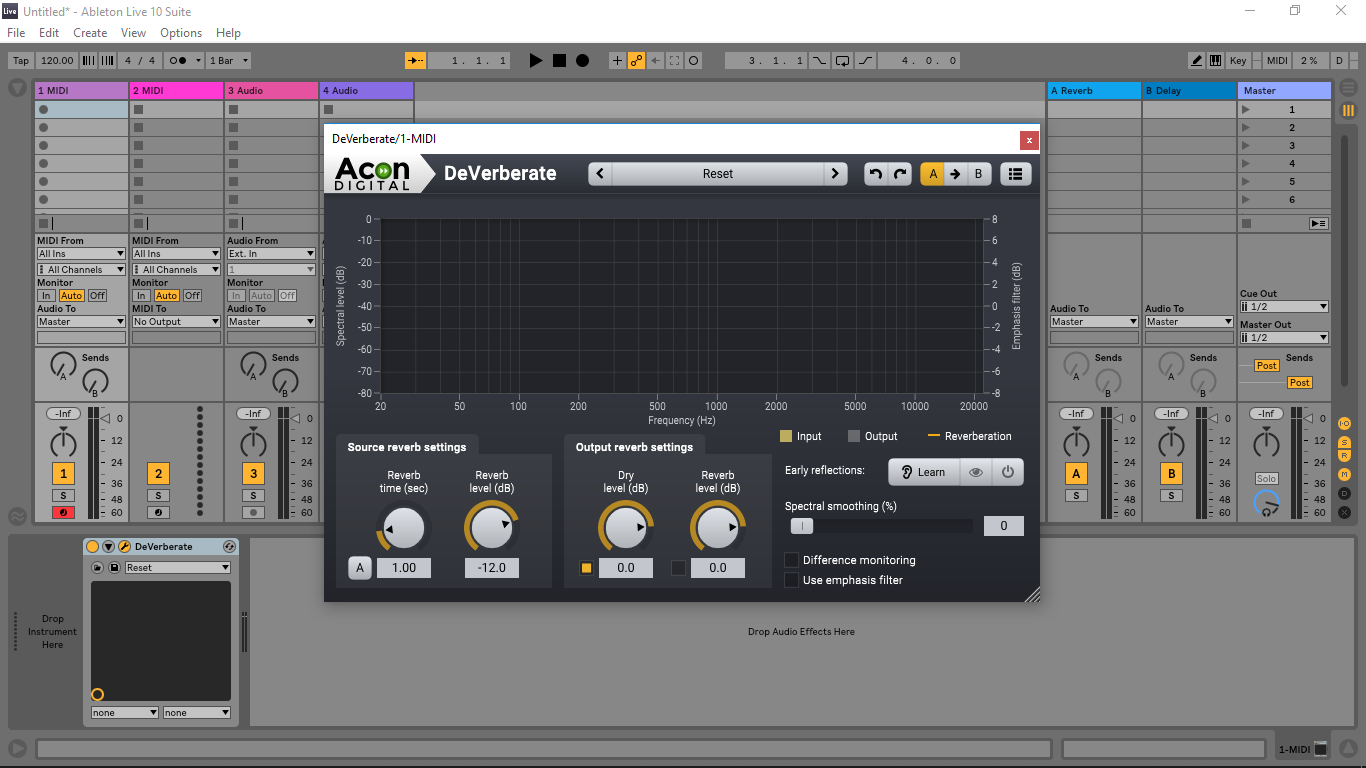This screenshot has width=1366, height=768.
Task: Open the Help menu
Action: [228, 33]
